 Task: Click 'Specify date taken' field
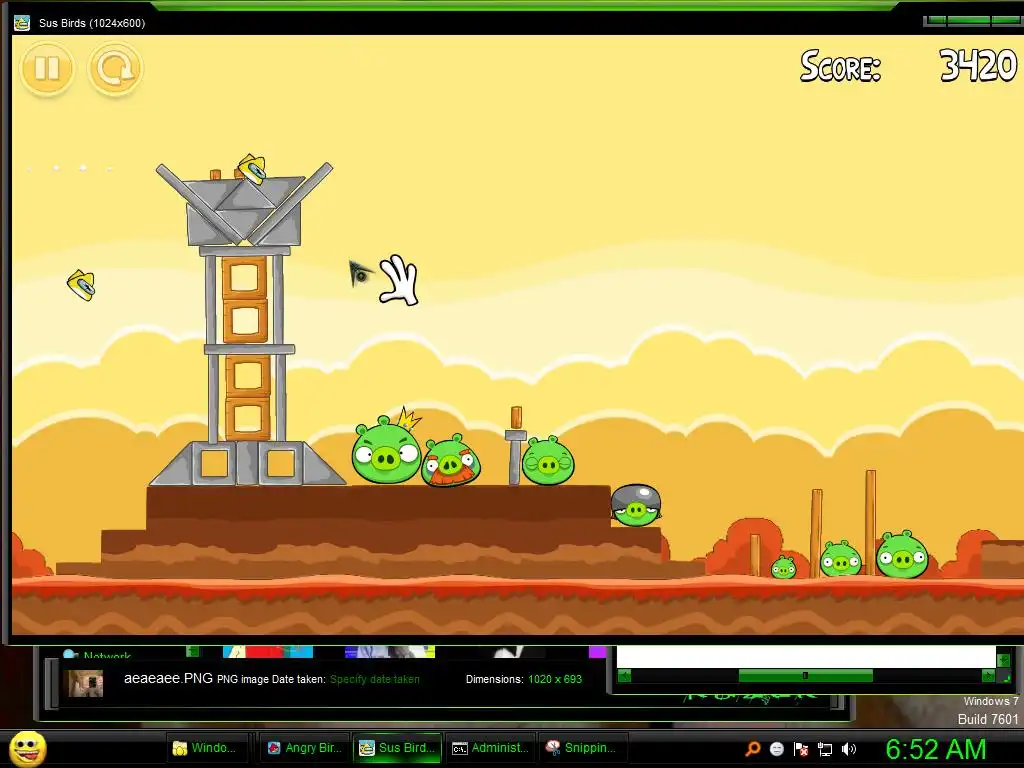[375, 679]
